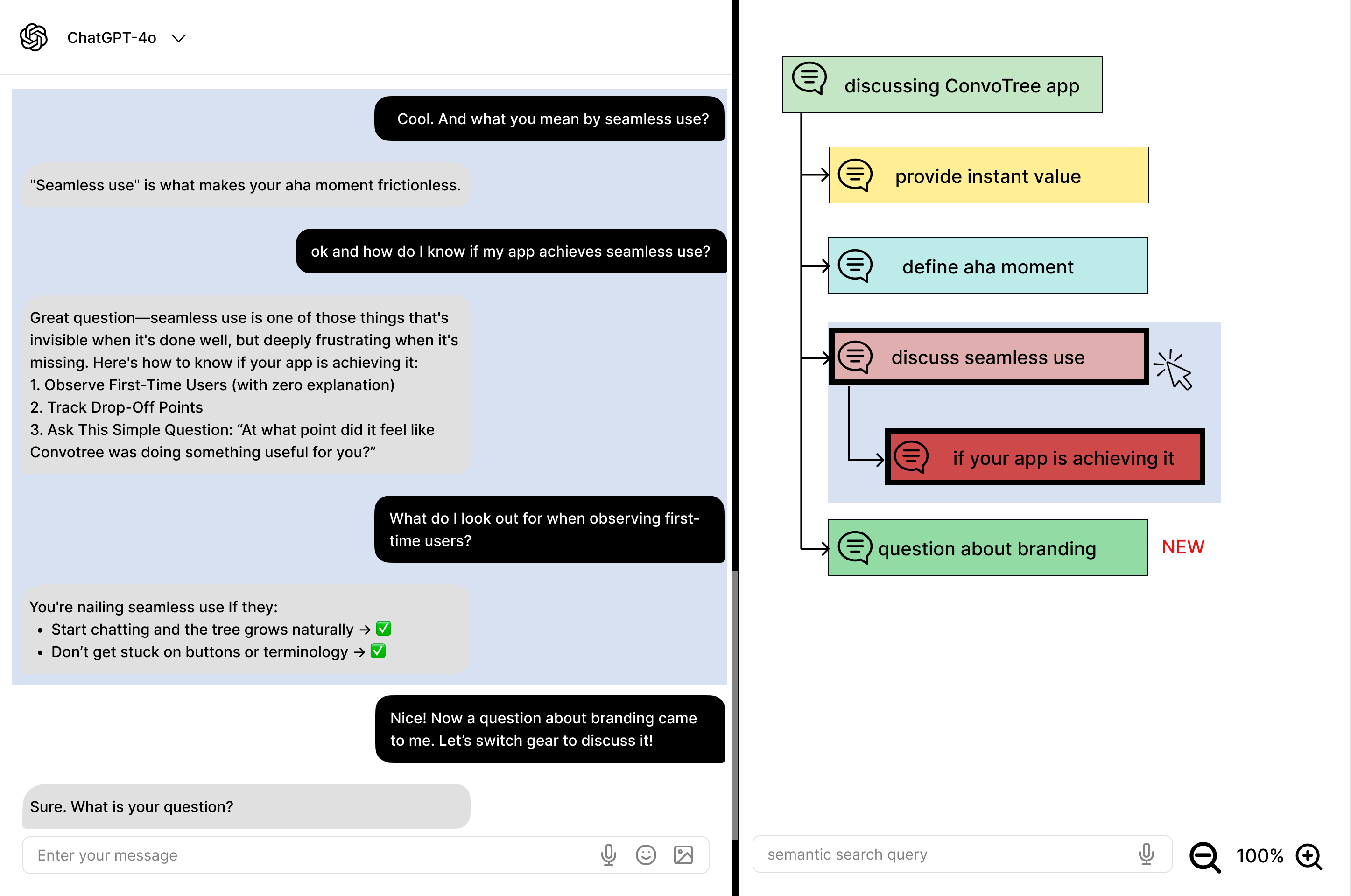Open the emoji picker smiley icon

(x=646, y=855)
